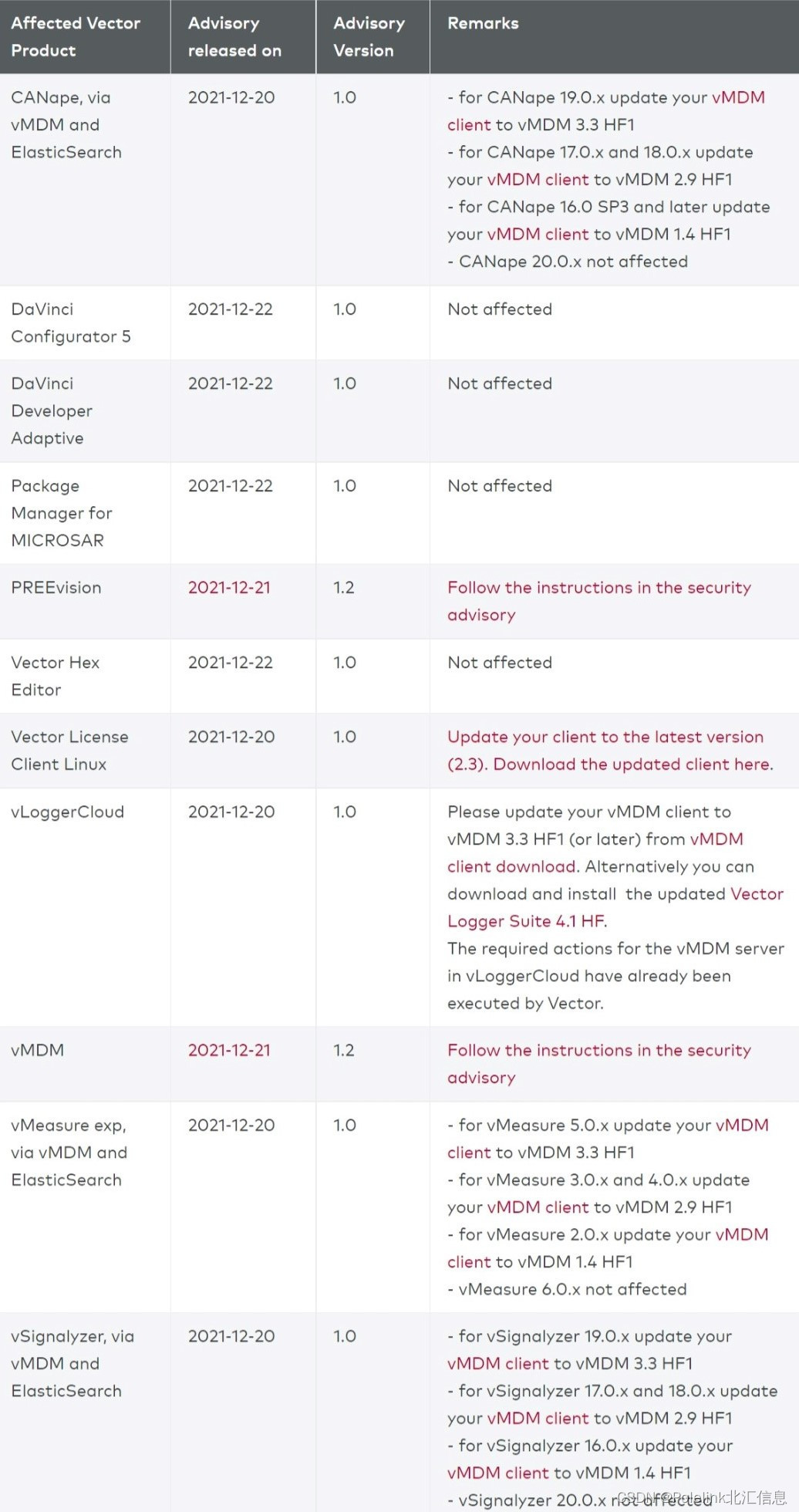Select the Remarks column header
Image resolution: width=799 pixels, height=1512 pixels.
614,37
